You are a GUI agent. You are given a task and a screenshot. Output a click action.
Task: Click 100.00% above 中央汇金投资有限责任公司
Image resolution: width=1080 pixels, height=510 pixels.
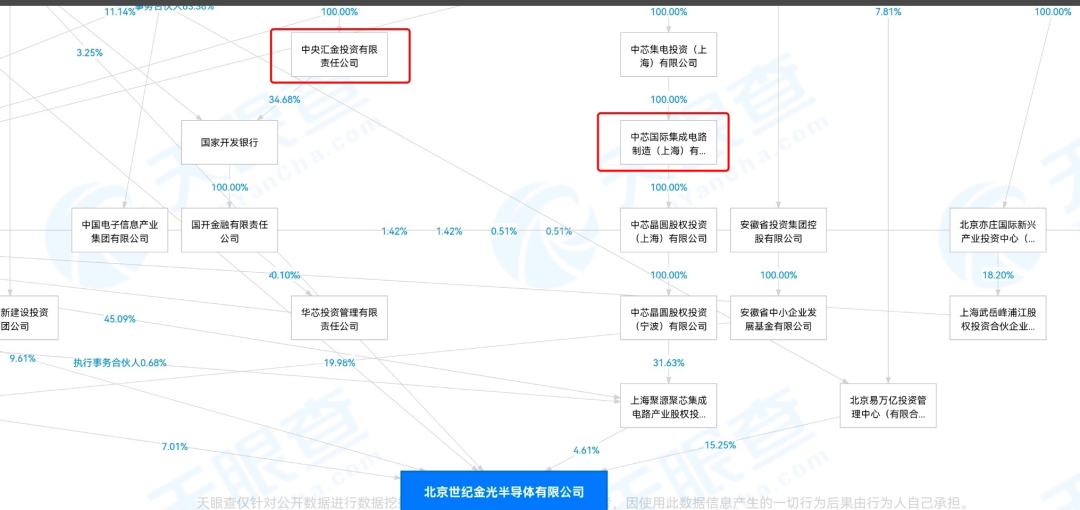tap(339, 12)
